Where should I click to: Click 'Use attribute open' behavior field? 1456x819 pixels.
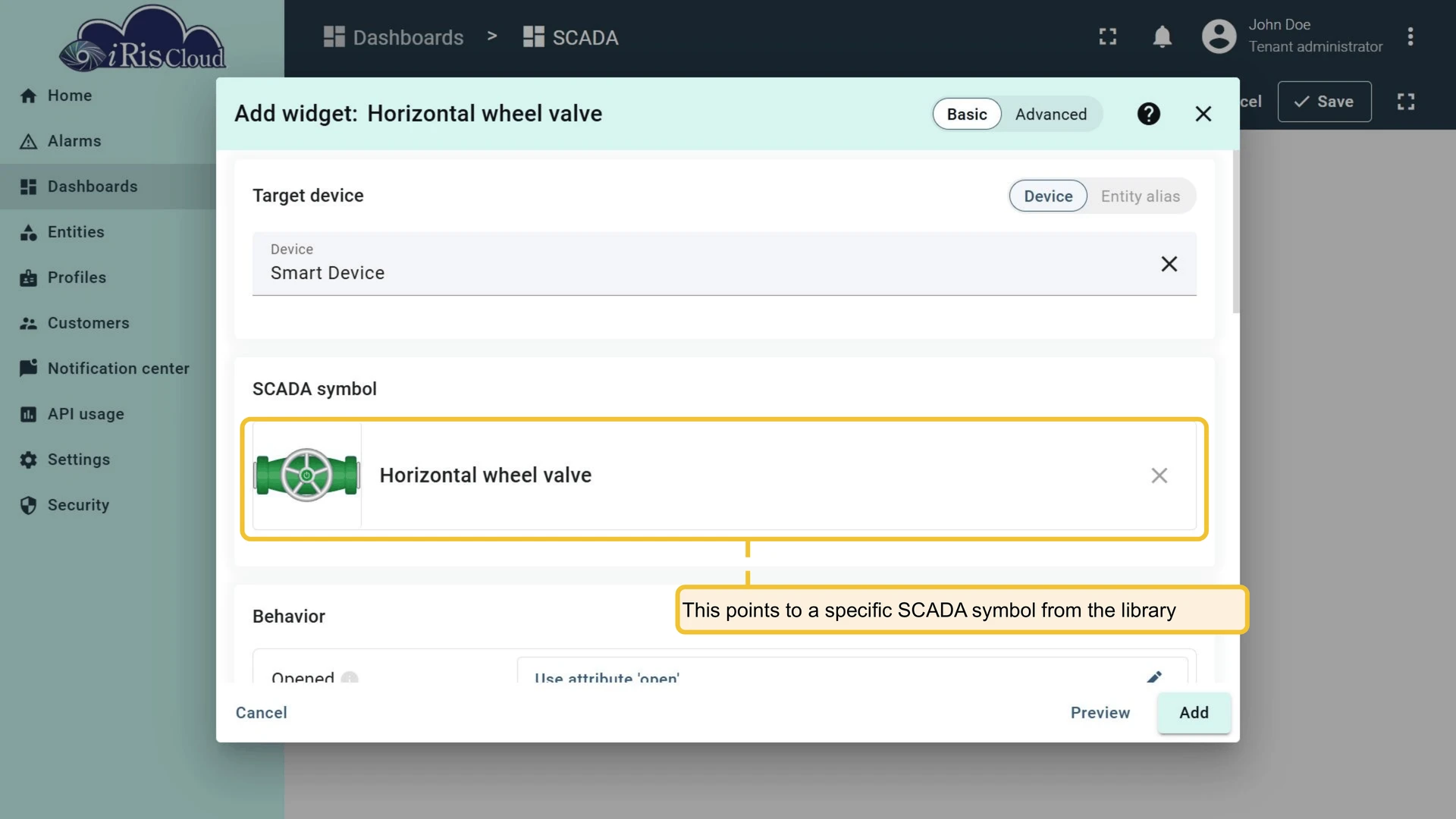(852, 671)
